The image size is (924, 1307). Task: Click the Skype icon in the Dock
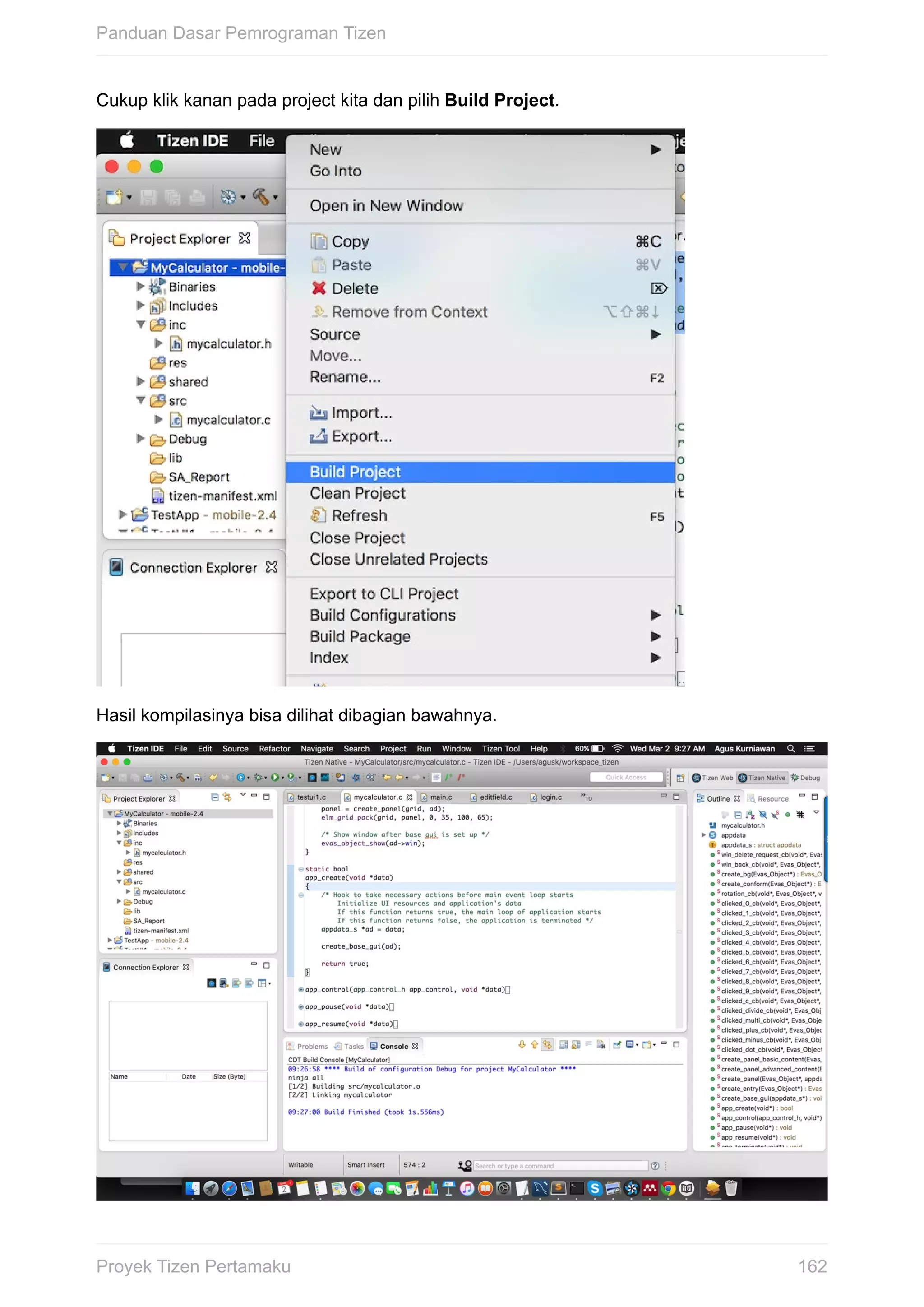tap(595, 1189)
